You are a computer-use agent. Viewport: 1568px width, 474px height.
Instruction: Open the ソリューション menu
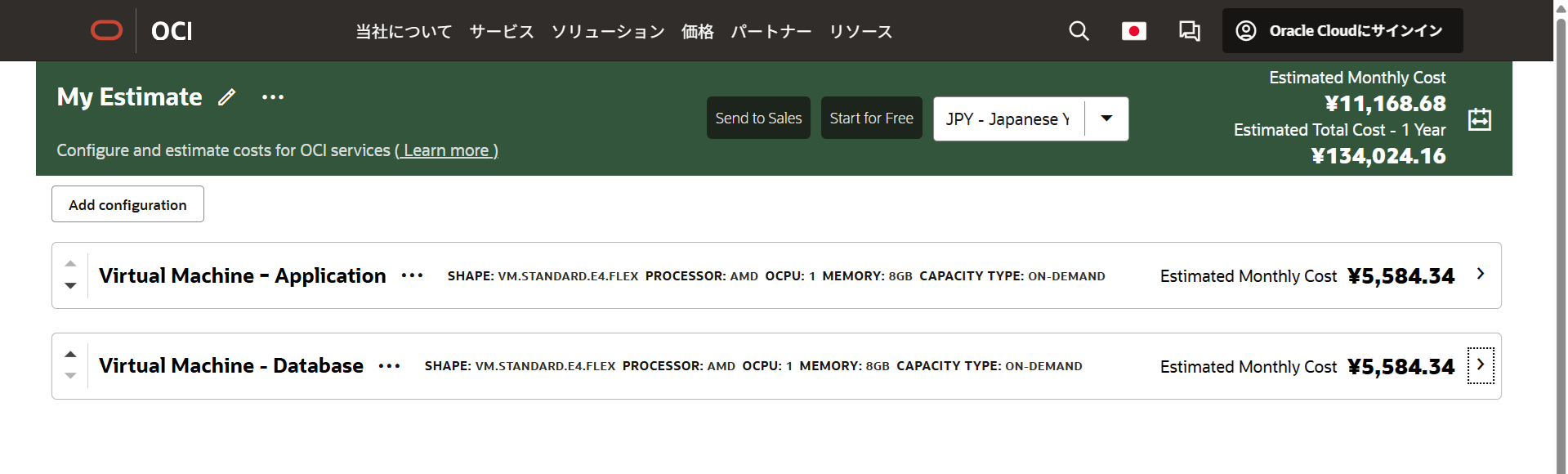(608, 31)
